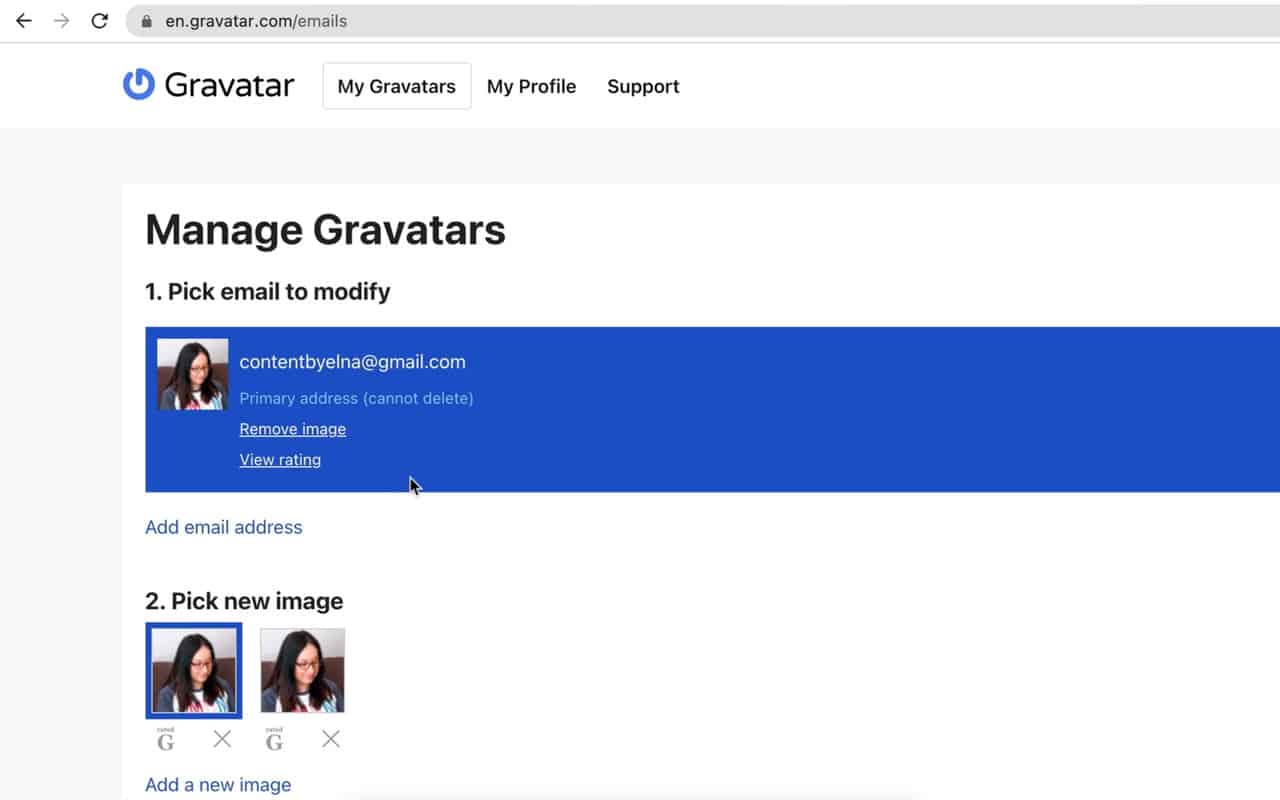Viewport: 1280px width, 800px height.
Task: Select the second image thumbnail
Action: (302, 670)
